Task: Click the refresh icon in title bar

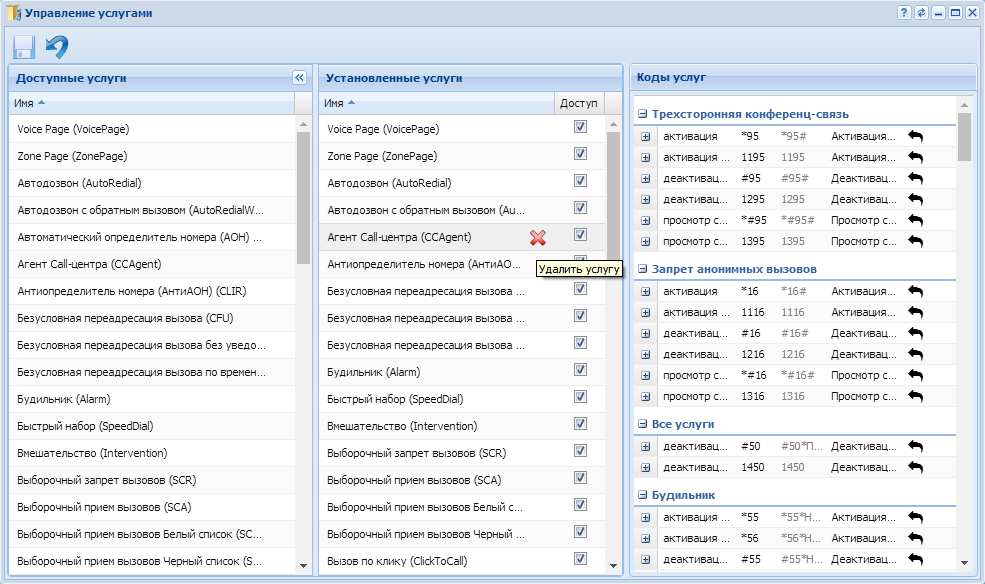Action: pos(920,13)
